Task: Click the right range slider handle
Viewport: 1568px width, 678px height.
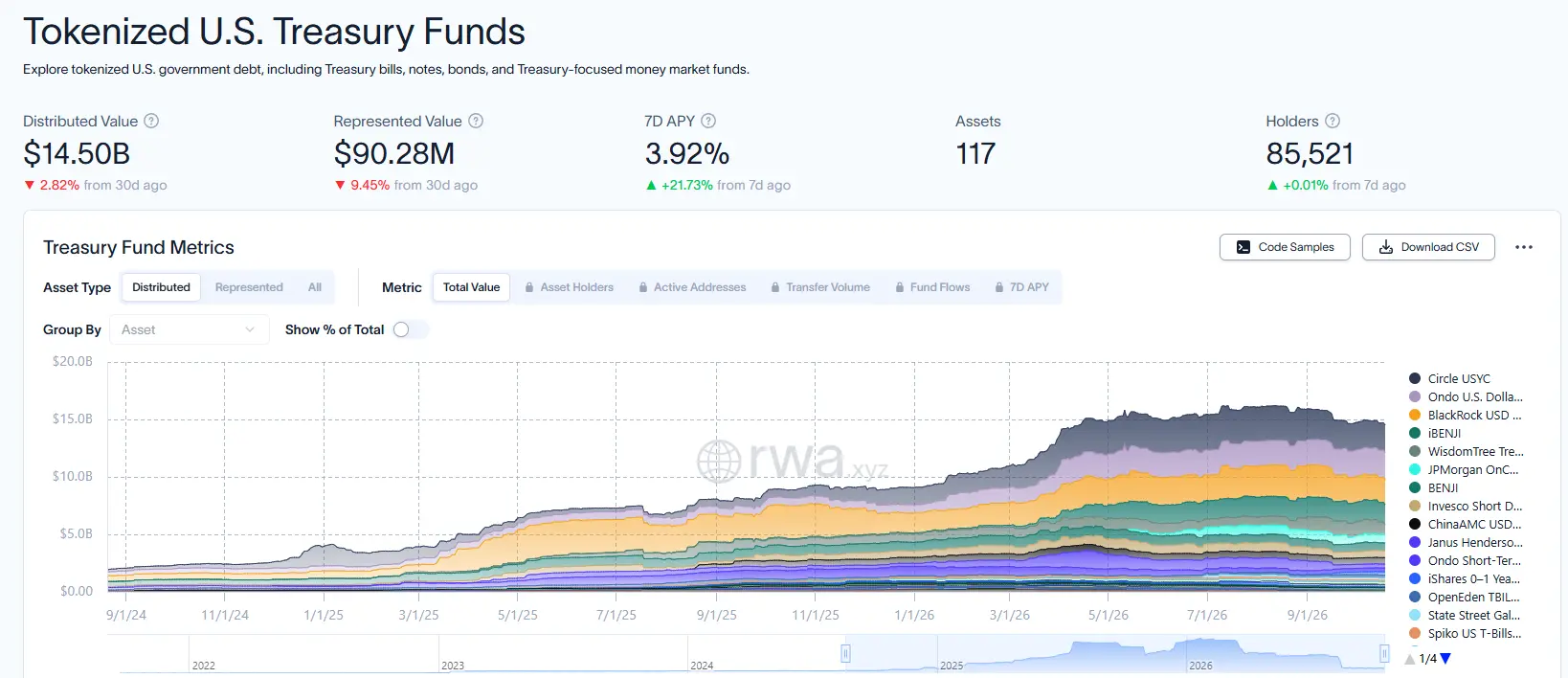Action: pos(1384,653)
